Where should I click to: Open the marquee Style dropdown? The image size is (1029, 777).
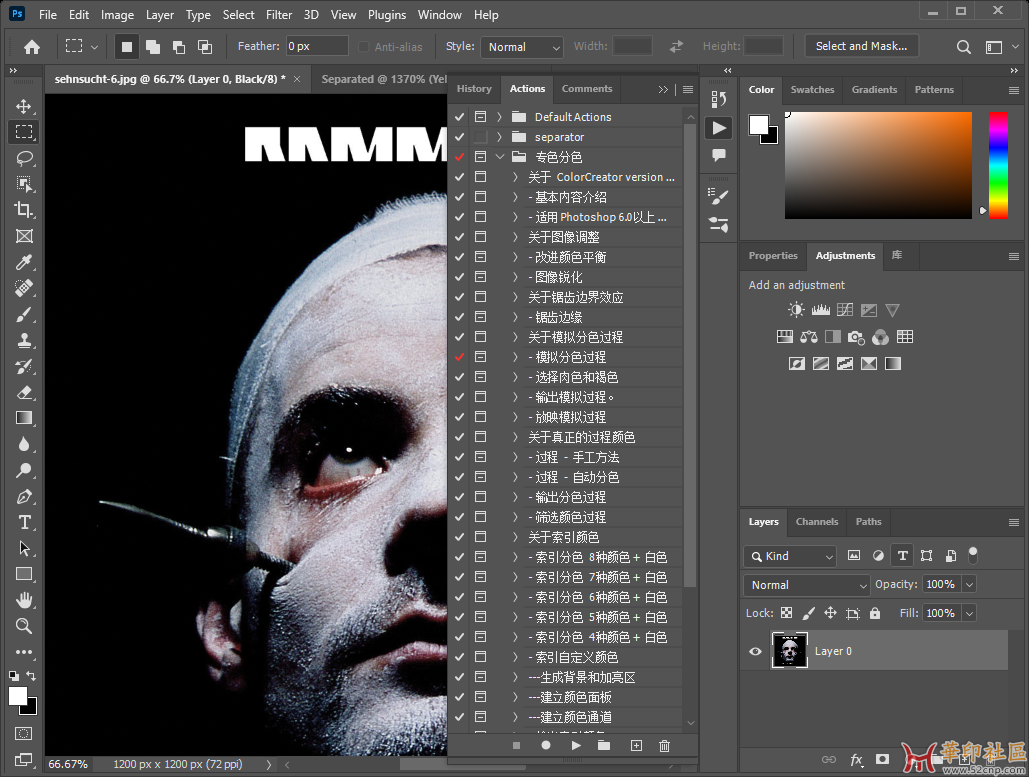tap(522, 47)
